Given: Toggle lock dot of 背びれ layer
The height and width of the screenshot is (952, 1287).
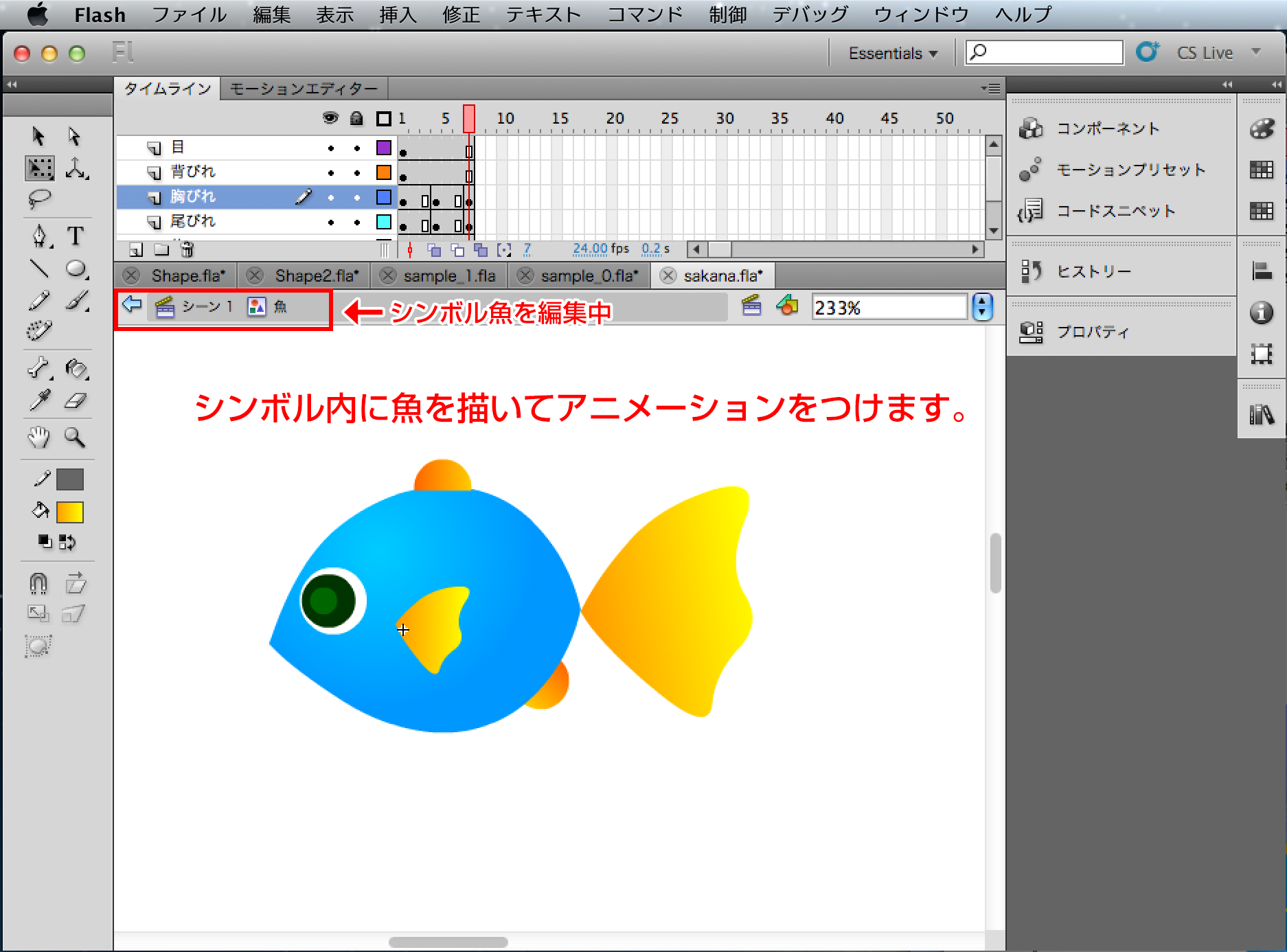Looking at the screenshot, I should coord(356,172).
